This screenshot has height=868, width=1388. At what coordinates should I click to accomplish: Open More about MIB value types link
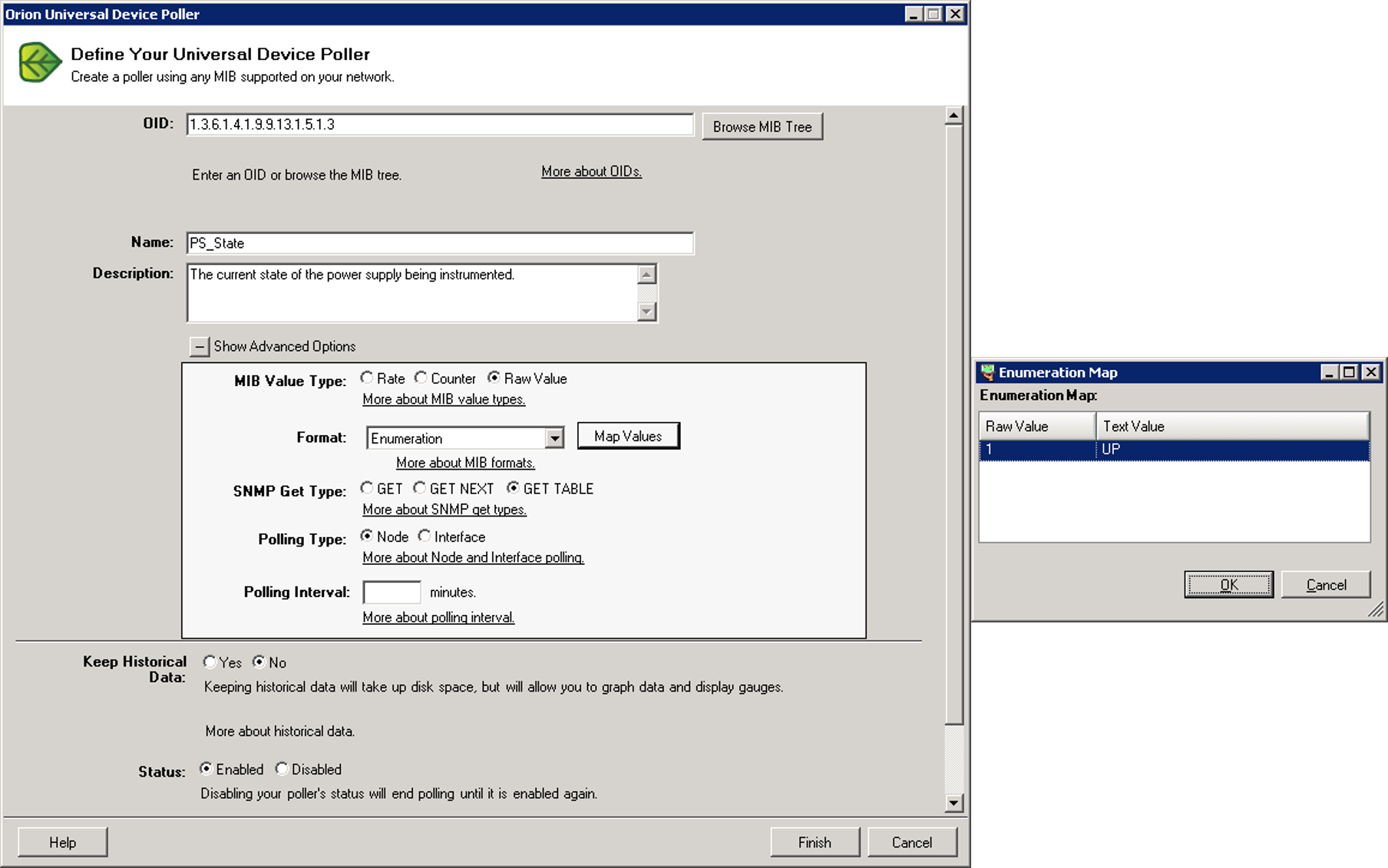[x=444, y=399]
